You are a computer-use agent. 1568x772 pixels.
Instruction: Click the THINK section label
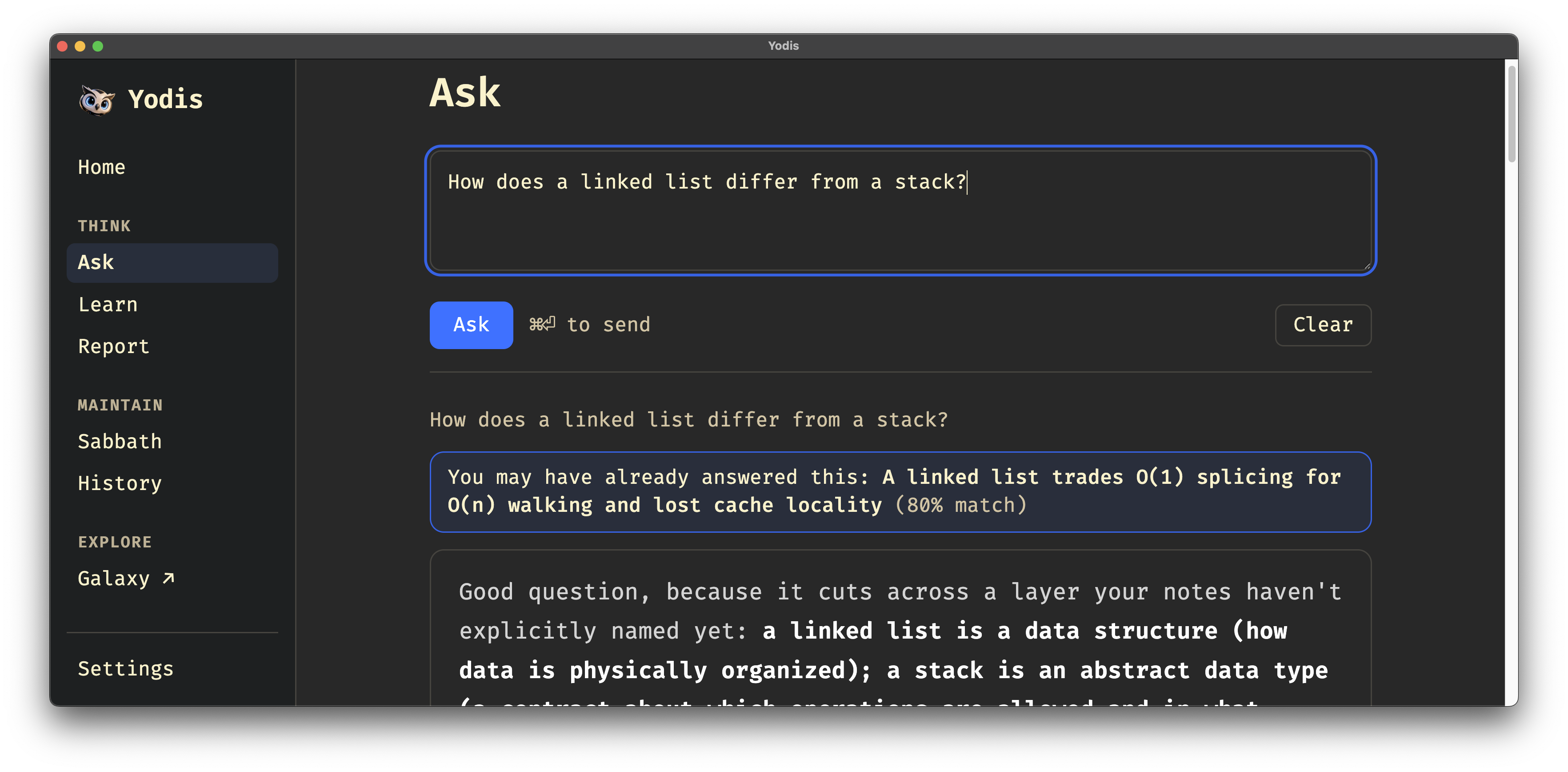pos(104,226)
